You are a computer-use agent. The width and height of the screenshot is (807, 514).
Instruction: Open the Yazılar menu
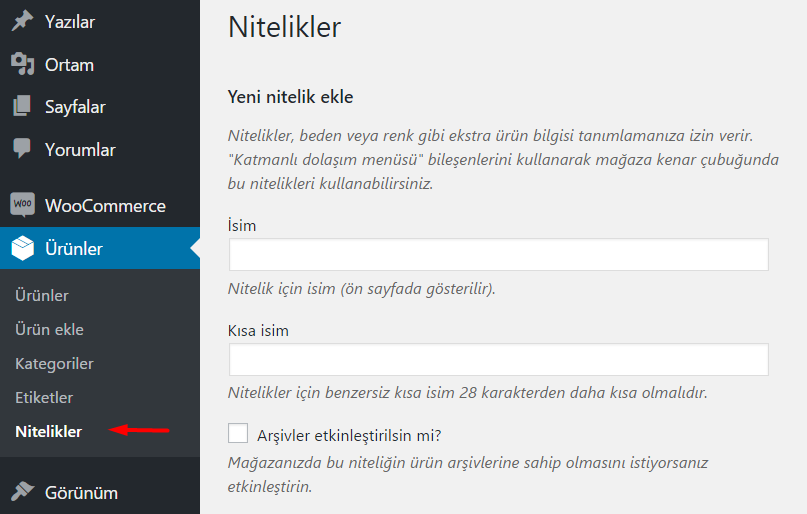point(70,22)
